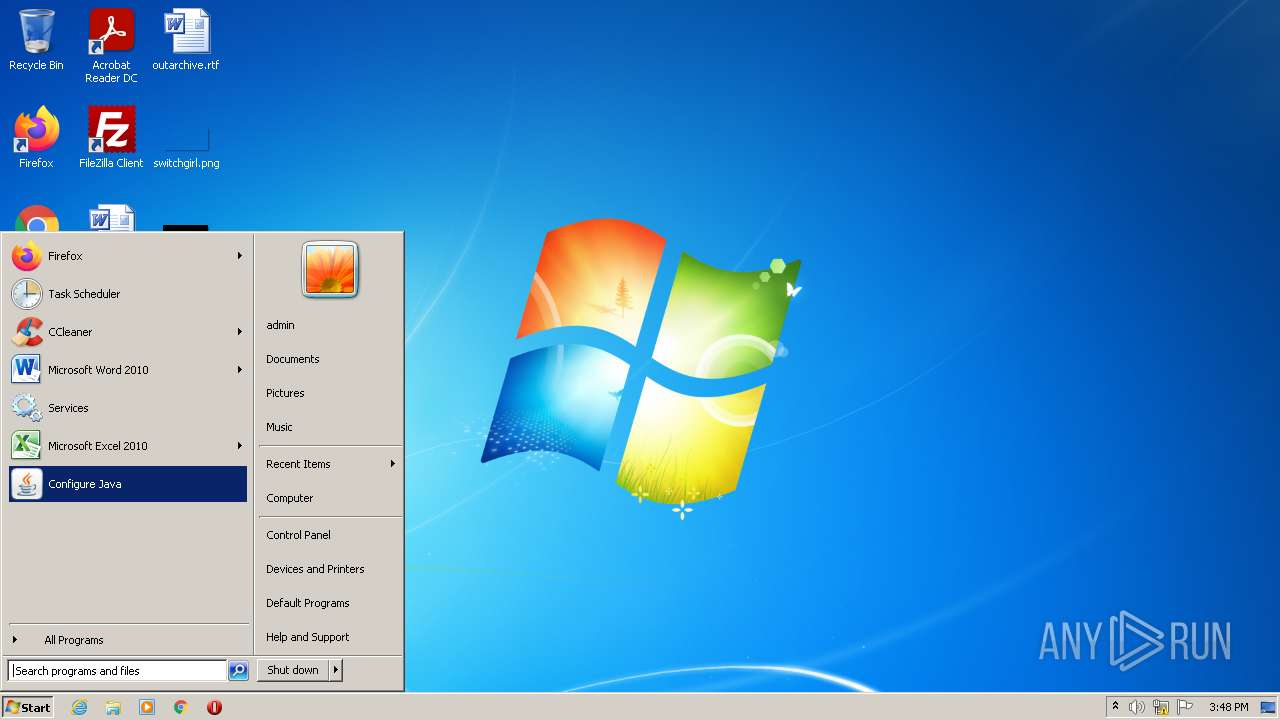Open Devices and Printers
The width and height of the screenshot is (1280, 720).
coord(330,569)
